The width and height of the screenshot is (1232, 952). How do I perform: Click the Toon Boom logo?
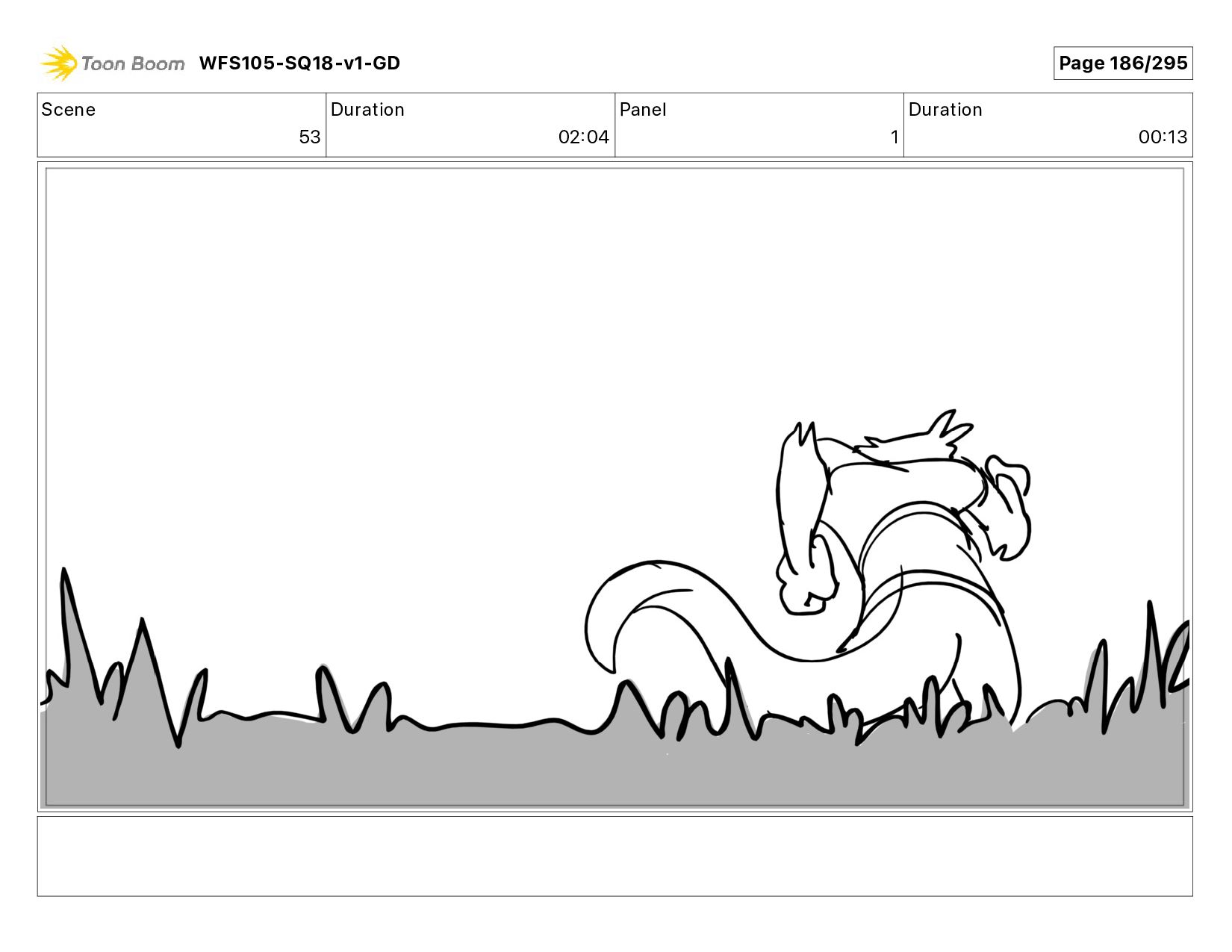click(112, 63)
